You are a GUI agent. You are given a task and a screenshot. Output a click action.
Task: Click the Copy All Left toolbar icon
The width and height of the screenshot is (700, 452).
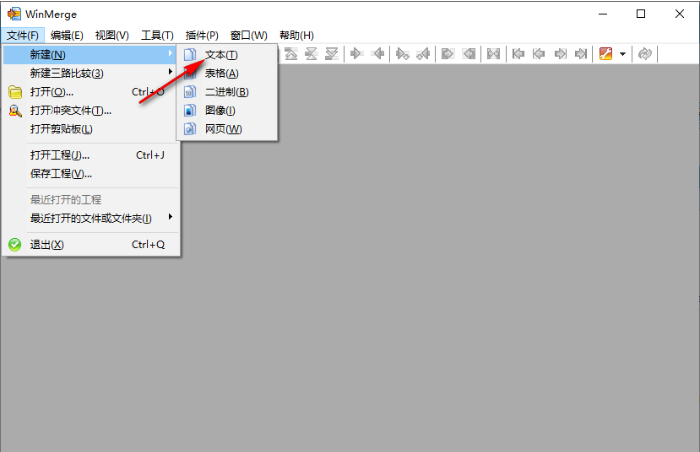pyautogui.click(x=469, y=54)
